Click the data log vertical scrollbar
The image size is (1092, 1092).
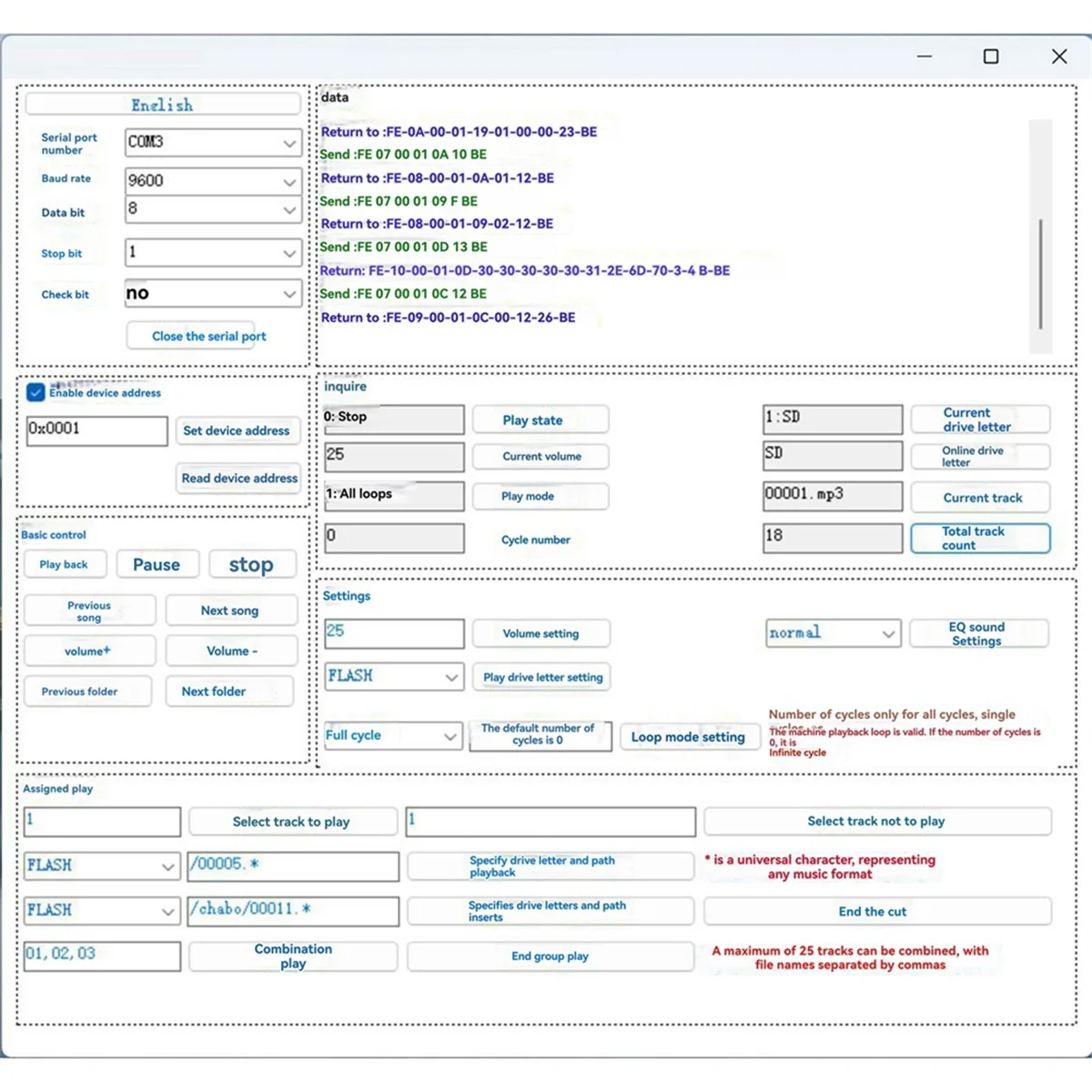[x=1040, y=273]
